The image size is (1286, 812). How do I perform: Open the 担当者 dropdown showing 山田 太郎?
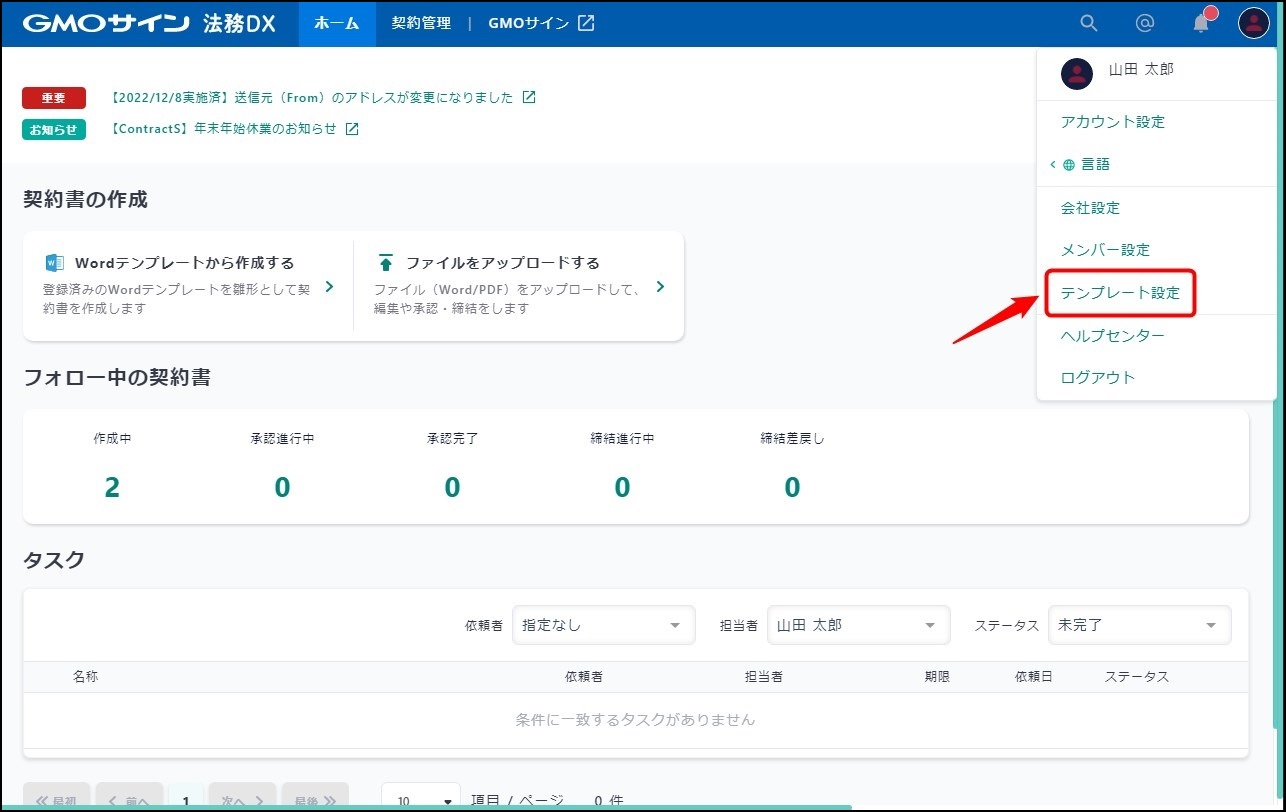click(858, 625)
